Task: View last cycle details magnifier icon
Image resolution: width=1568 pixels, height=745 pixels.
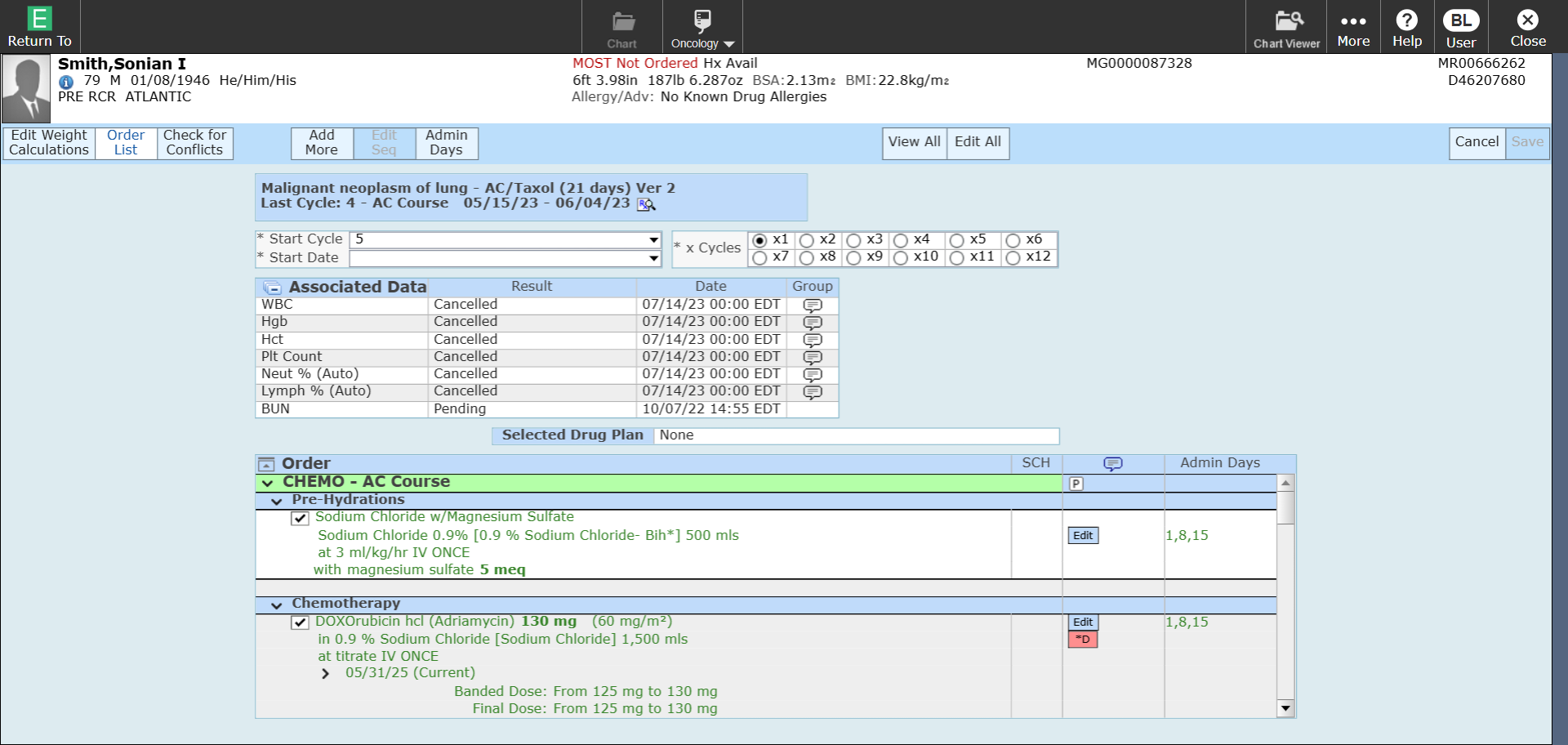Action: coord(647,204)
